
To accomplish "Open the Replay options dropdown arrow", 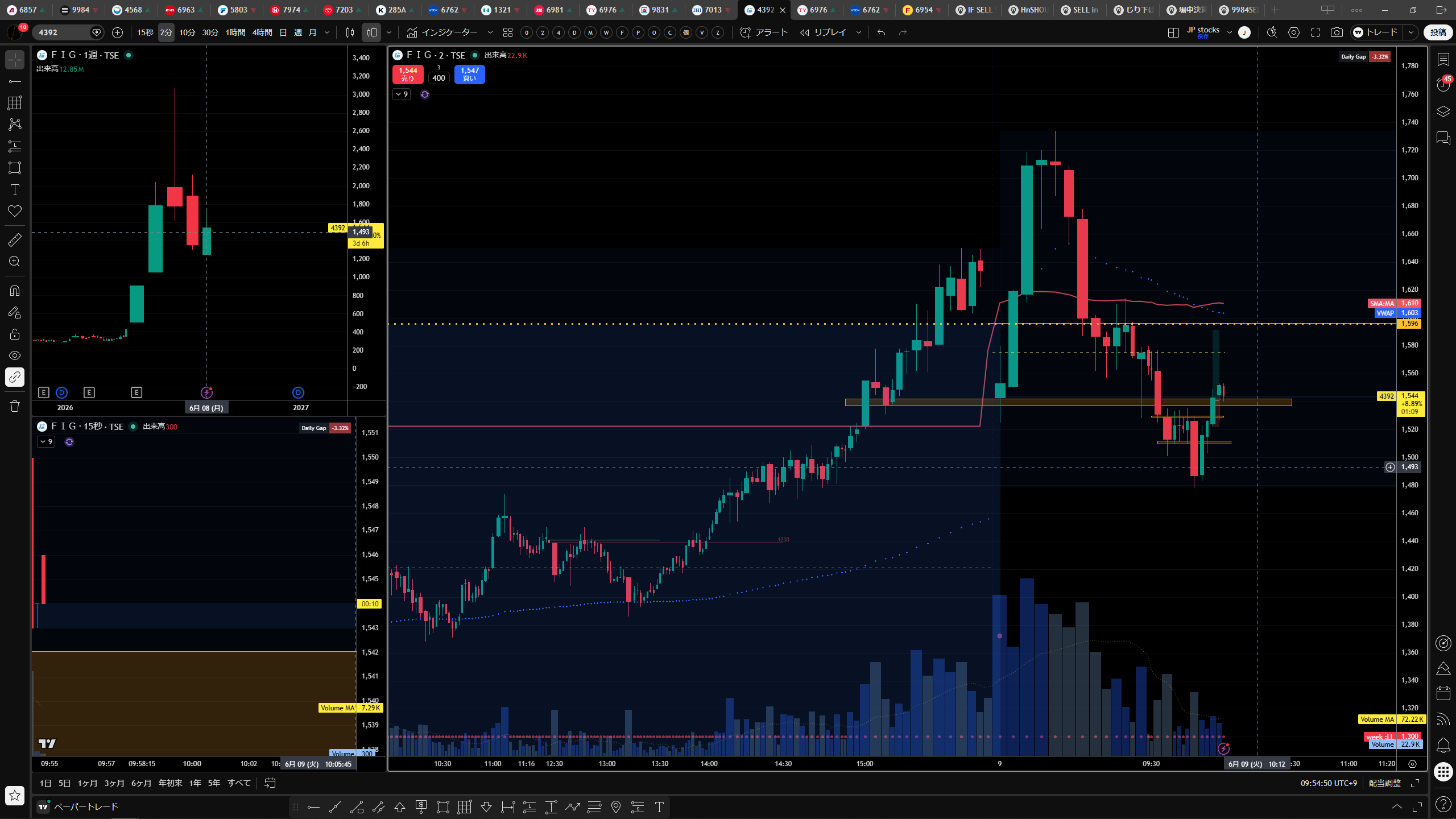I will click(859, 32).
